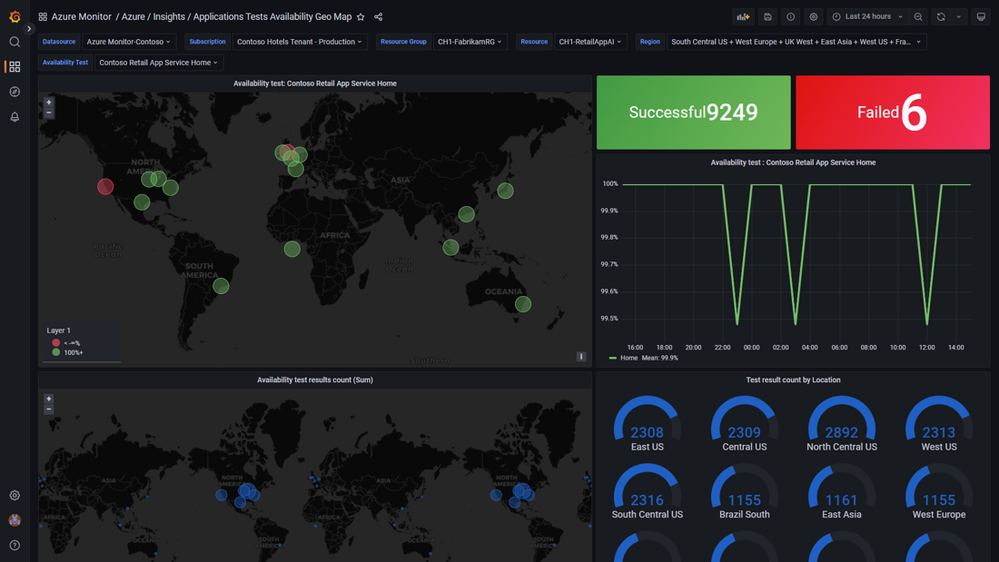Select the West US gauge 2313
This screenshot has width=999, height=562.
[939, 424]
